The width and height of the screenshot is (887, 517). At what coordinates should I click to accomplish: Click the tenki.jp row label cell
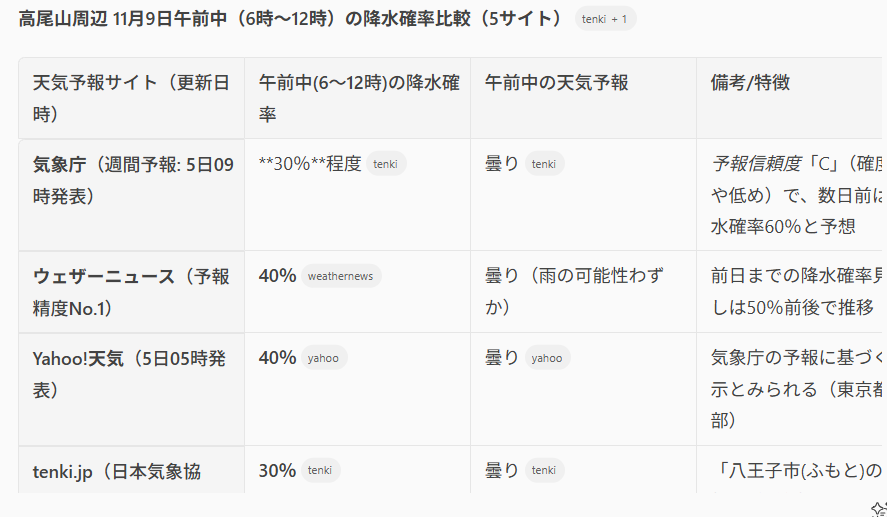[x=117, y=471]
